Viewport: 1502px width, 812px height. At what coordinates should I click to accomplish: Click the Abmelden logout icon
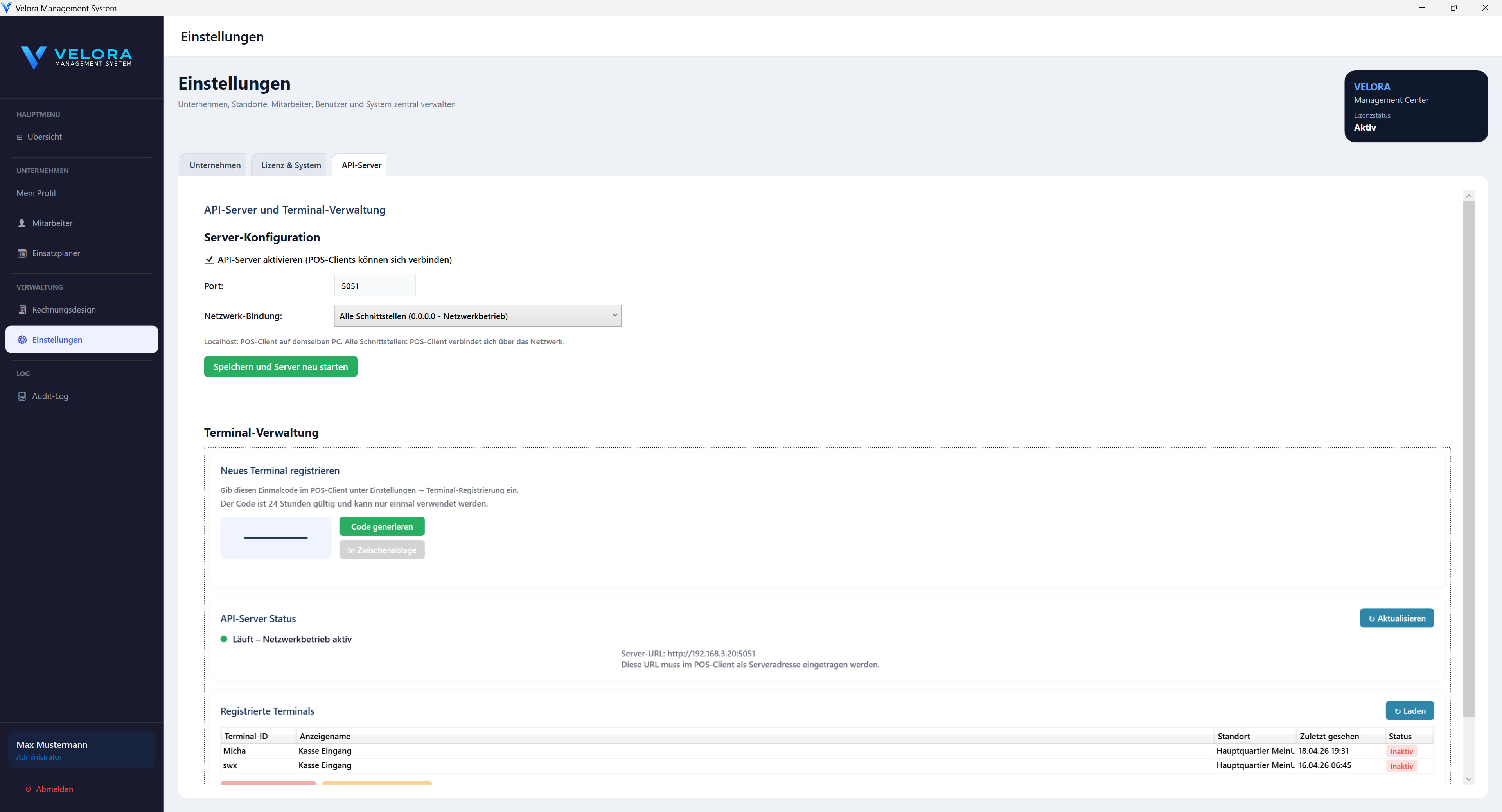[x=28, y=789]
